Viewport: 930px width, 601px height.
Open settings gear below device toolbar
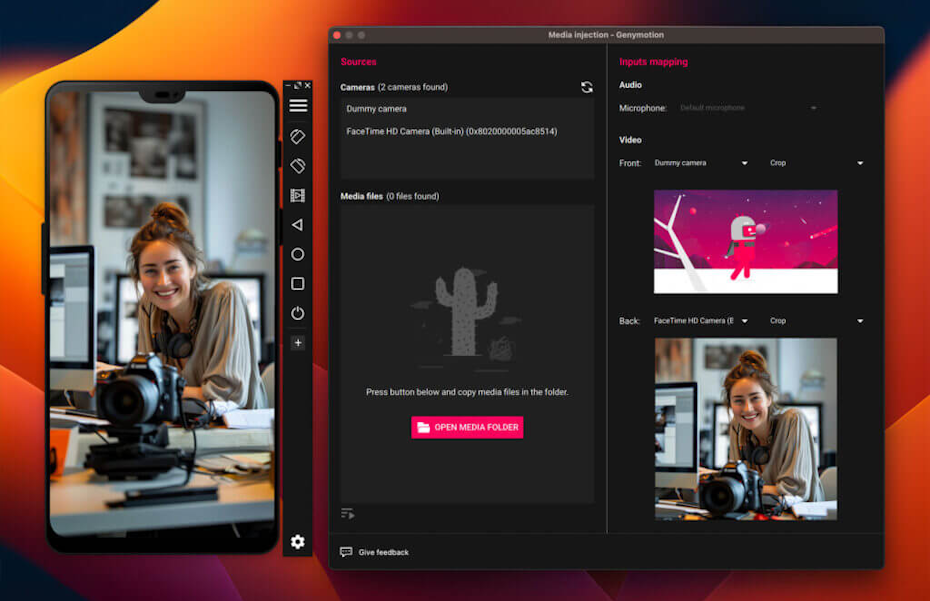(298, 541)
